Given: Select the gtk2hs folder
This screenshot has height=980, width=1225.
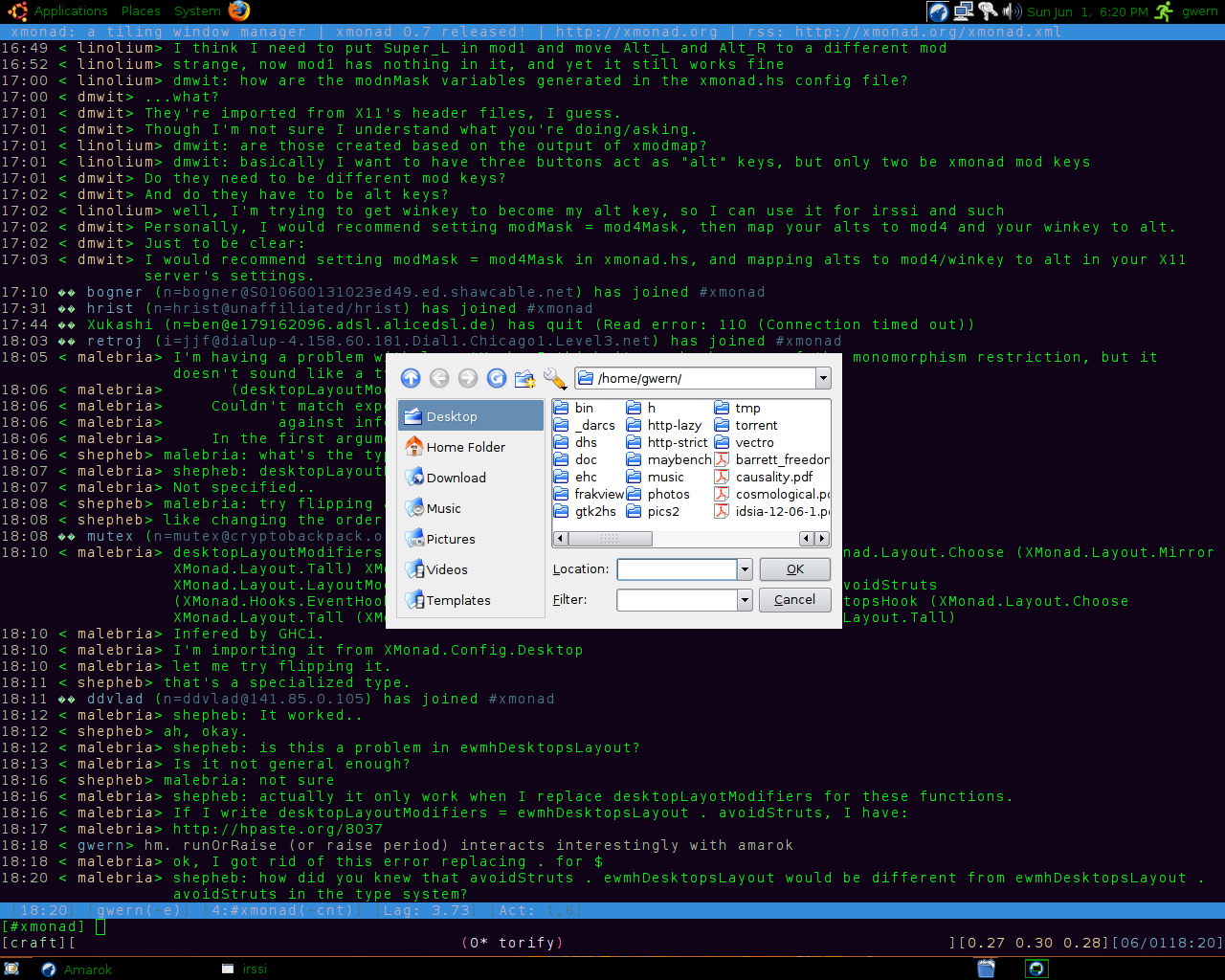Looking at the screenshot, I should [x=585, y=511].
